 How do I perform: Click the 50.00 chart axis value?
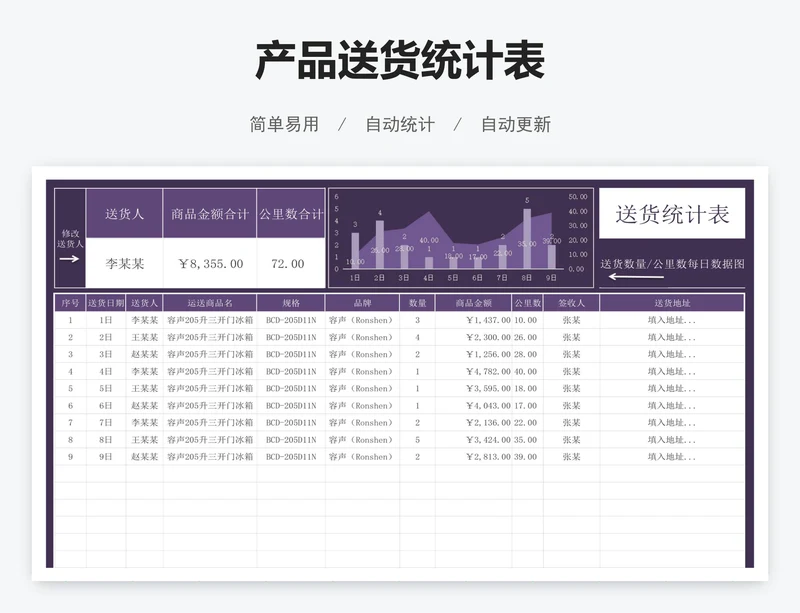click(x=578, y=197)
